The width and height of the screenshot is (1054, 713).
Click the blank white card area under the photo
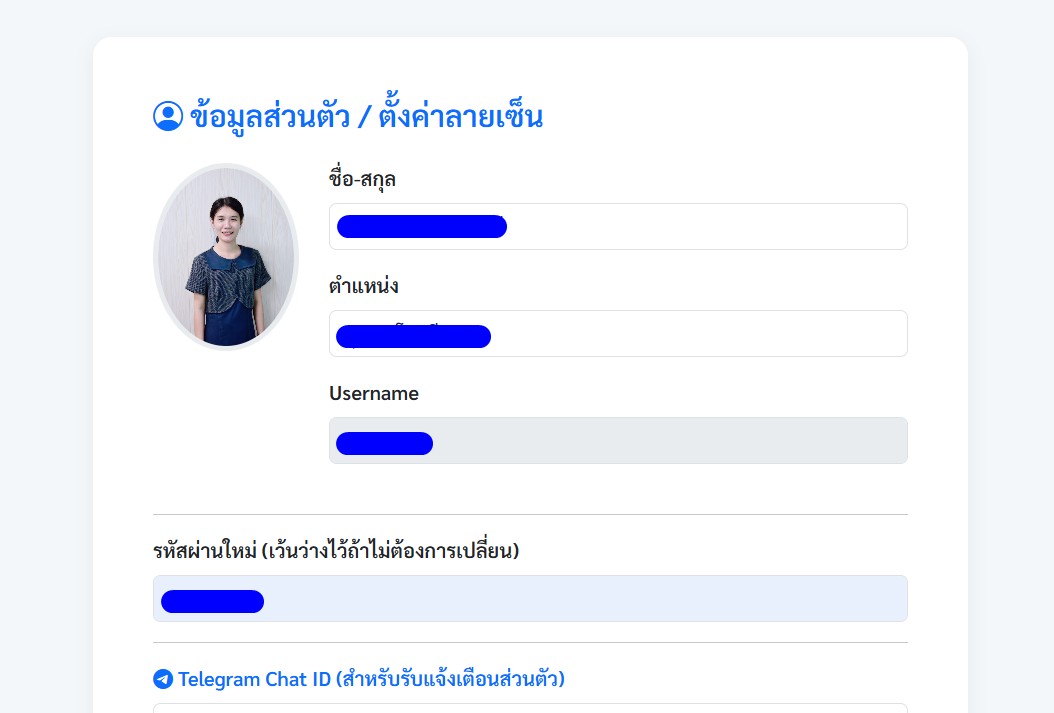pos(226,430)
